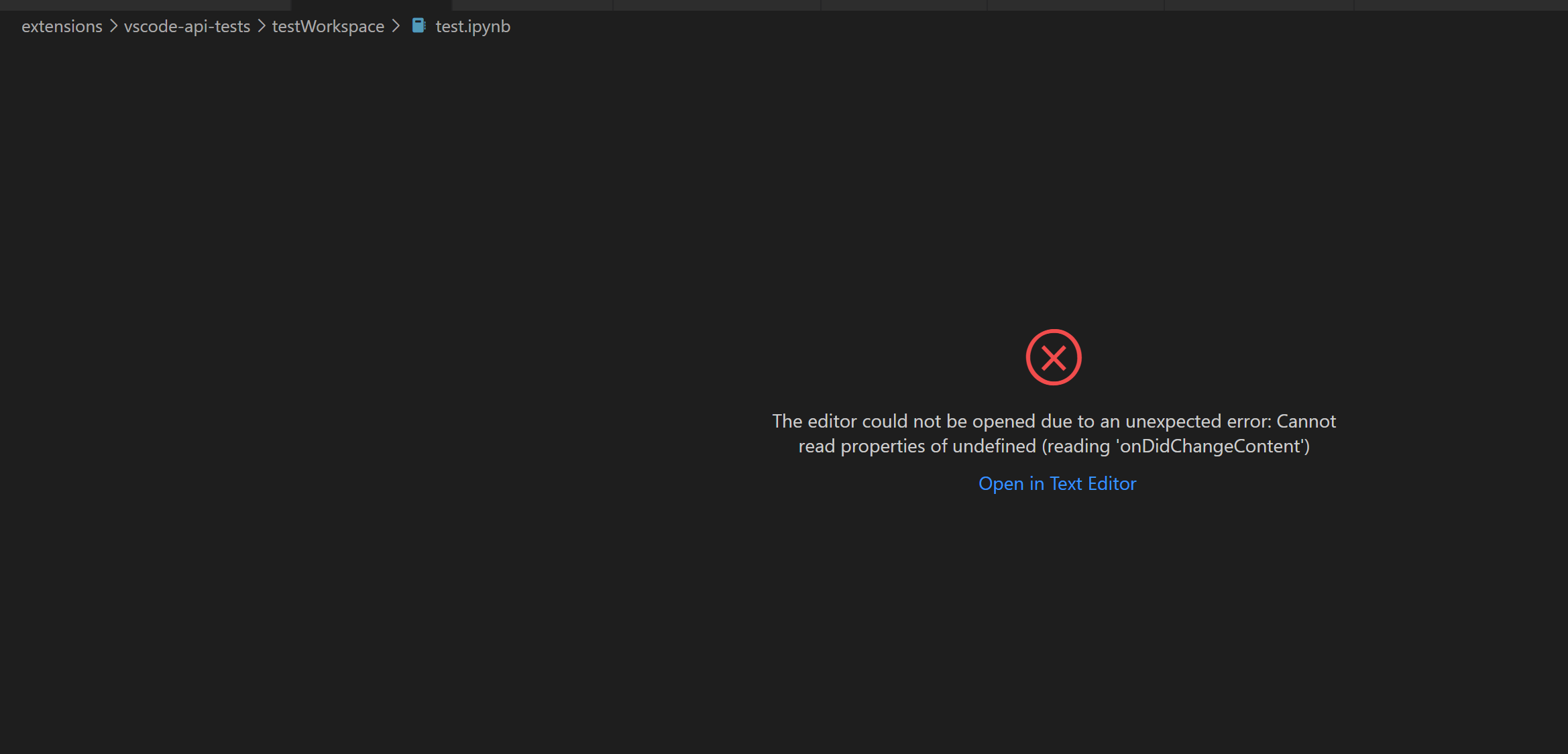Open in Text Editor via the blue link
1568x754 pixels.
(x=1057, y=483)
